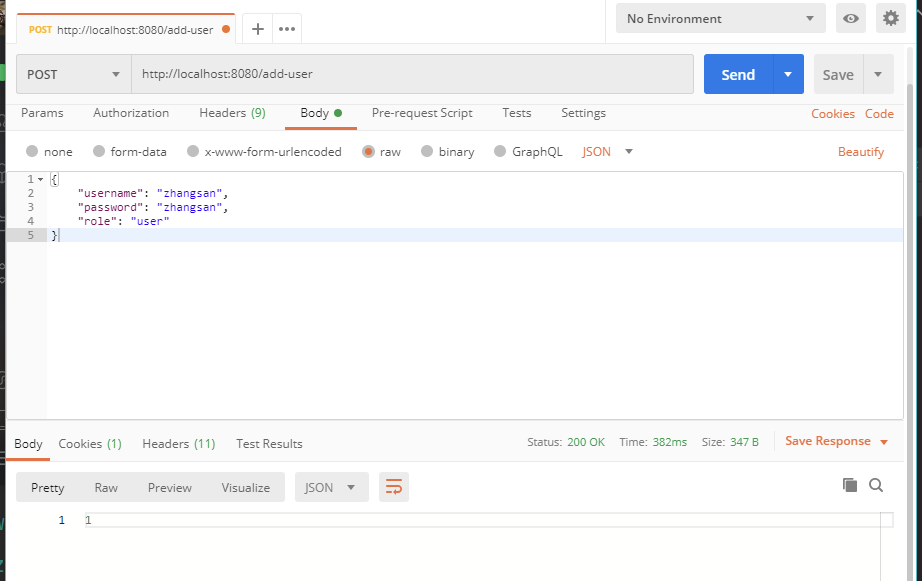
Task: Click the 347 B response size value
Action: coord(744,442)
